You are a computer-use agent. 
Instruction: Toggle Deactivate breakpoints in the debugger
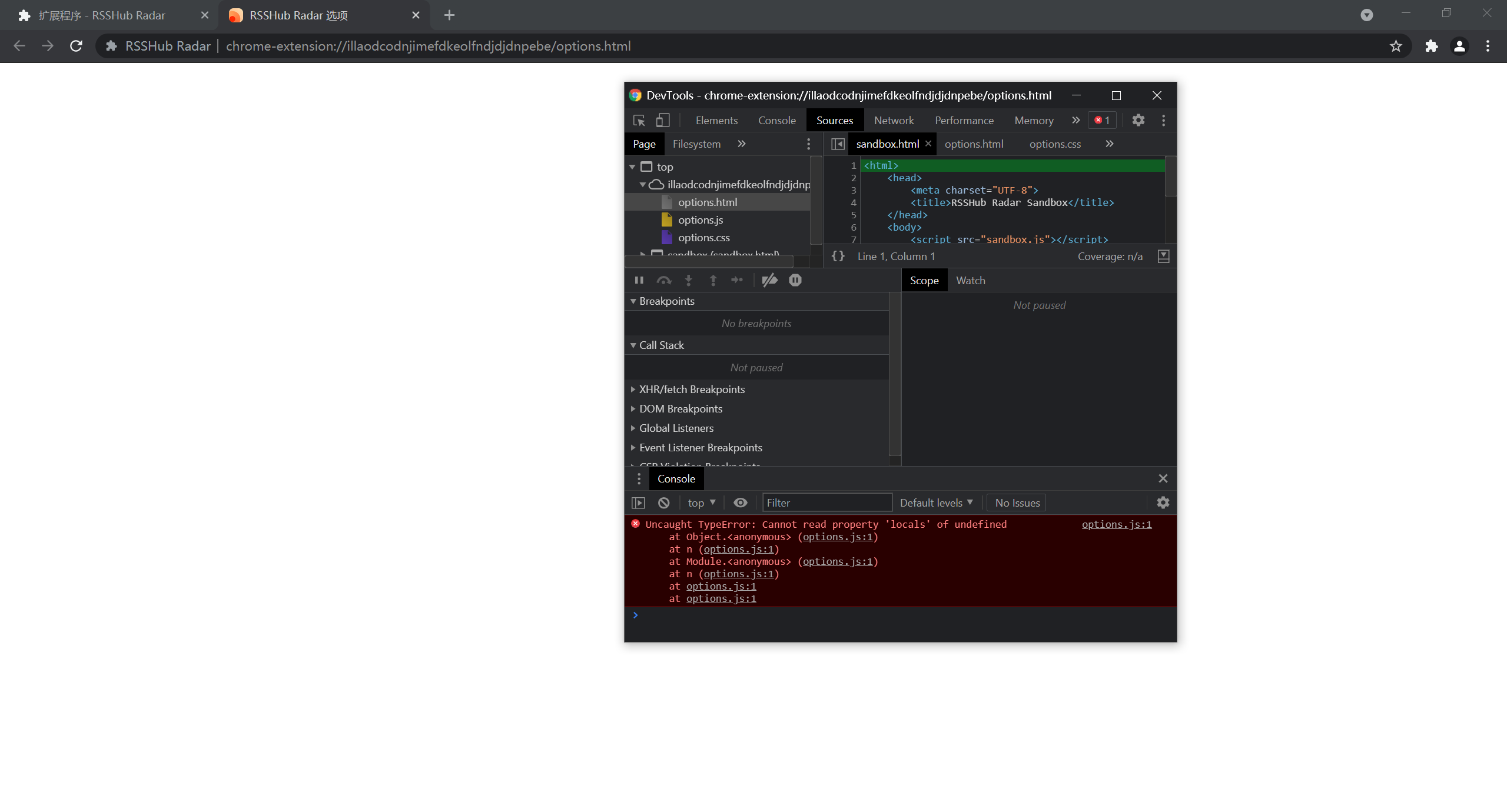pyautogui.click(x=769, y=280)
